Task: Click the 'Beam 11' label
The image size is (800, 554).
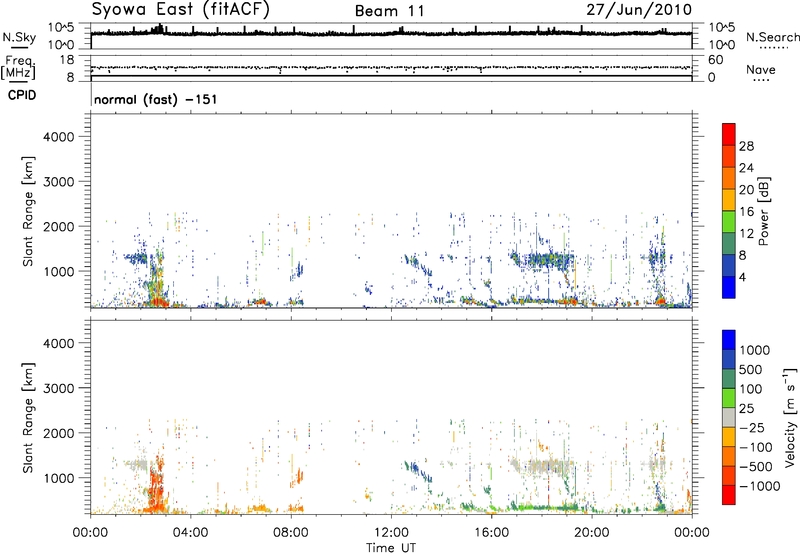Action: 389,11
